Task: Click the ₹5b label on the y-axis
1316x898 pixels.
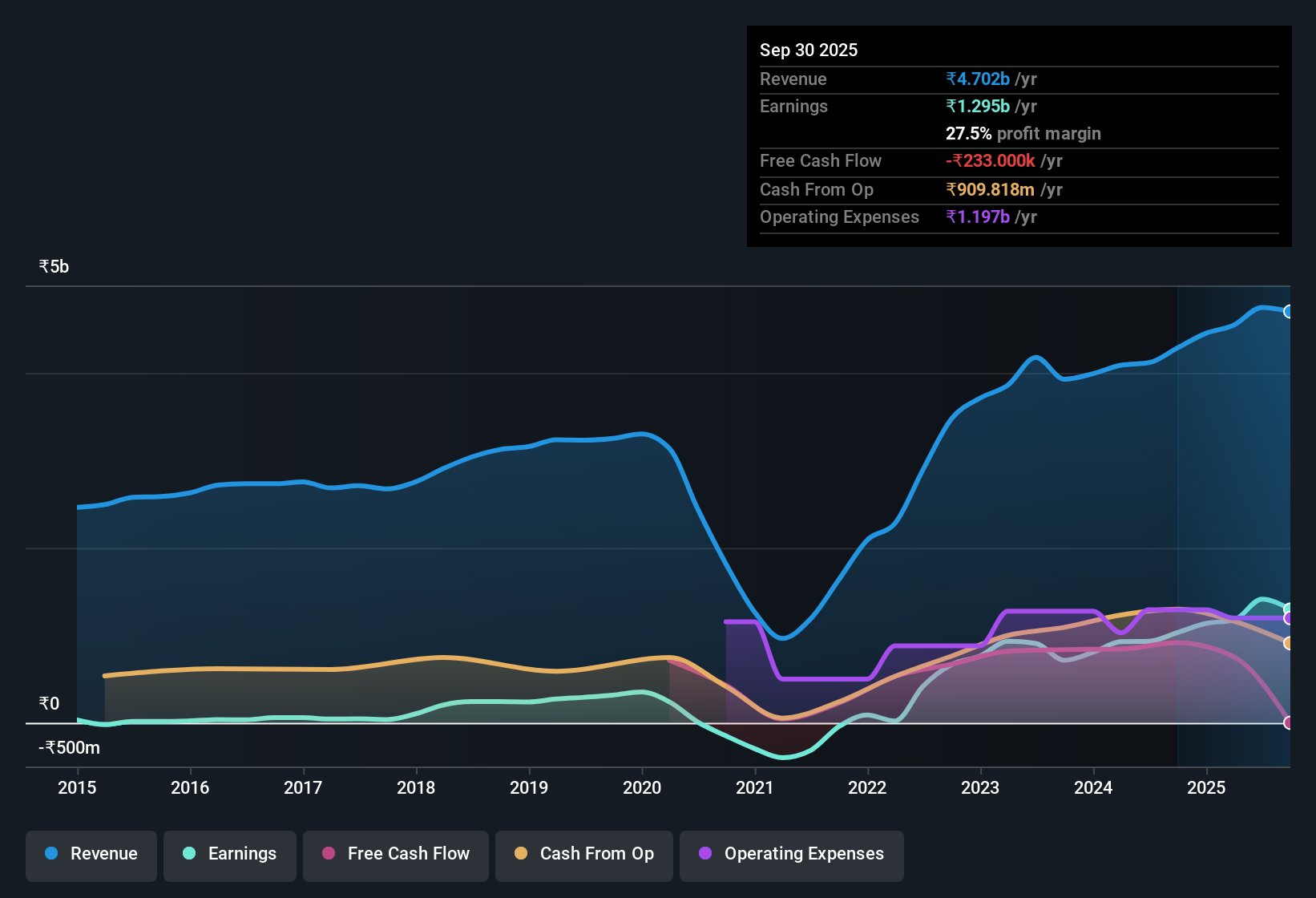Action: pyautogui.click(x=52, y=265)
